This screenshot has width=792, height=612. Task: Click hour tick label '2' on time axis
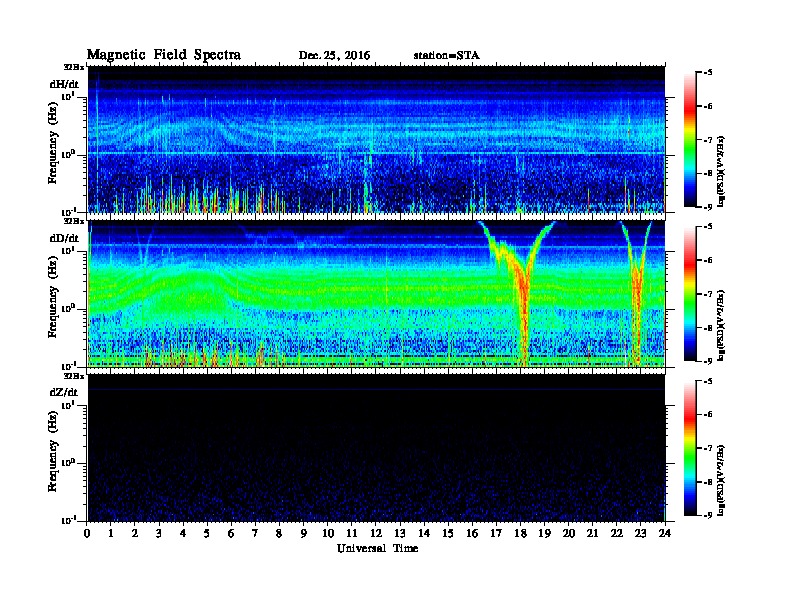[x=135, y=534]
